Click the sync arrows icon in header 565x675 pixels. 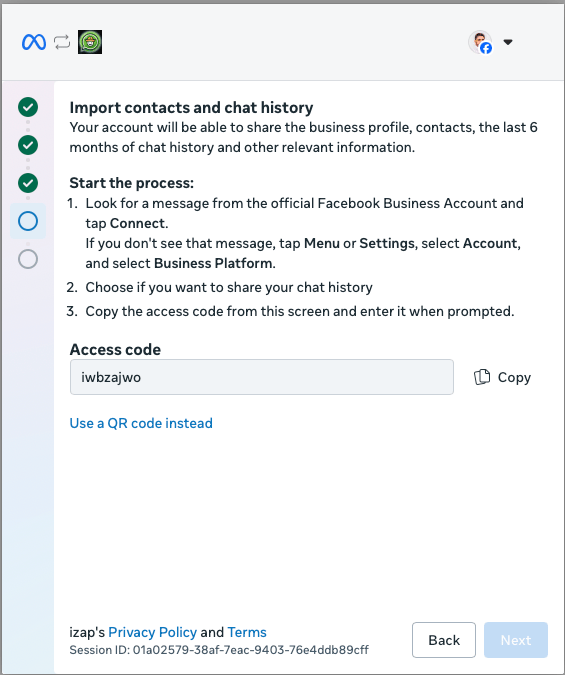[x=62, y=42]
